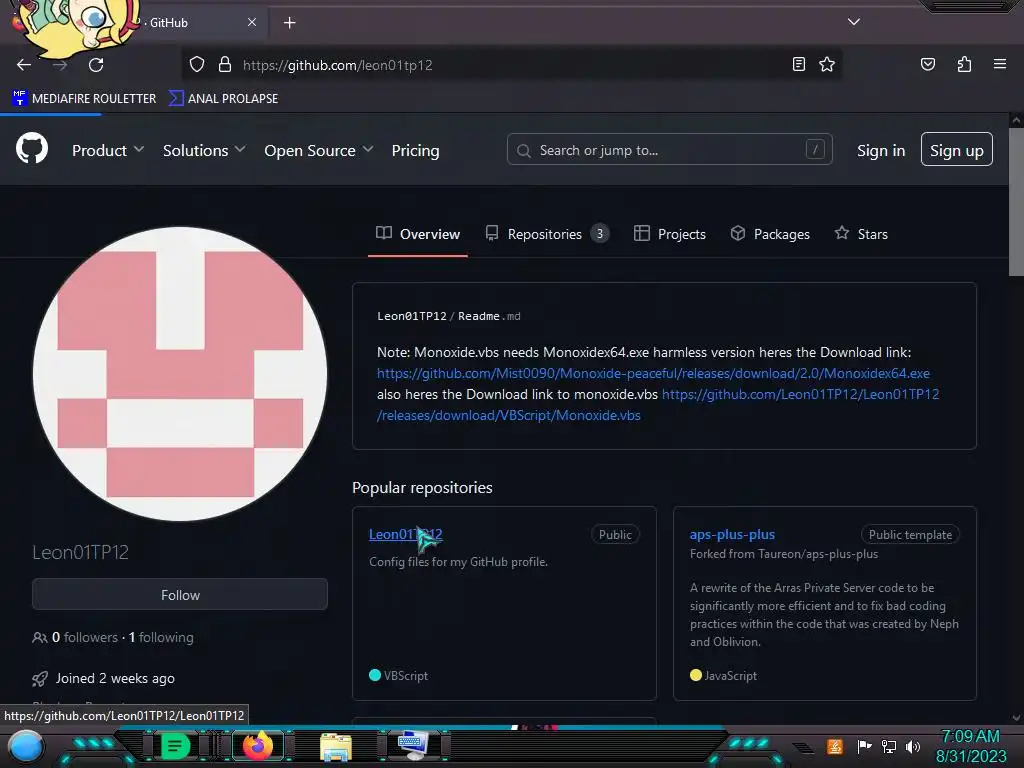Select the Overview tab
The image size is (1024, 768).
418,234
